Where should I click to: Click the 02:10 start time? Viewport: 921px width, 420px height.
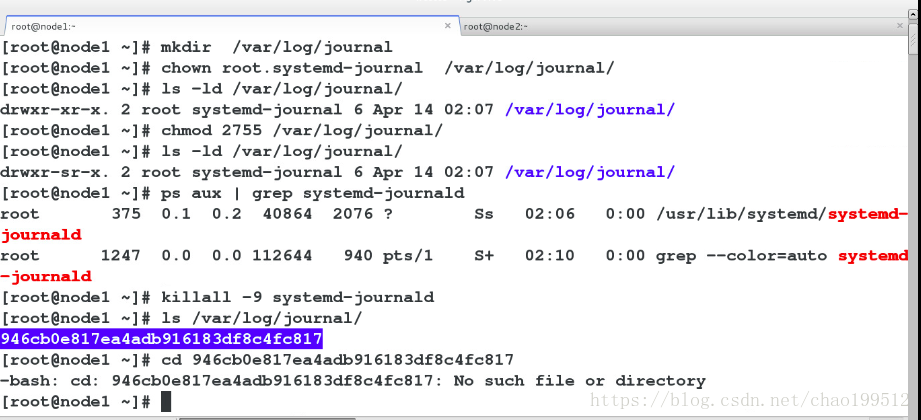click(x=549, y=256)
